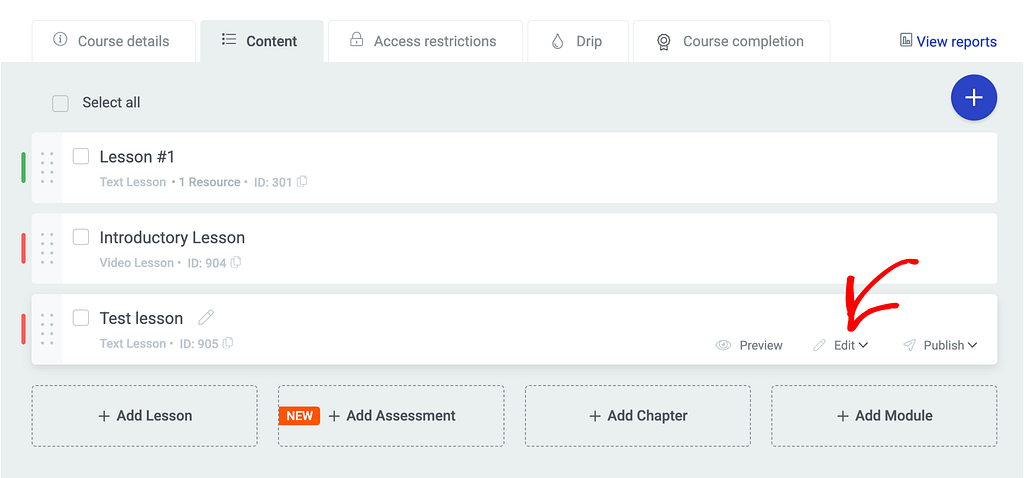Go to the Drip tab

[578, 41]
